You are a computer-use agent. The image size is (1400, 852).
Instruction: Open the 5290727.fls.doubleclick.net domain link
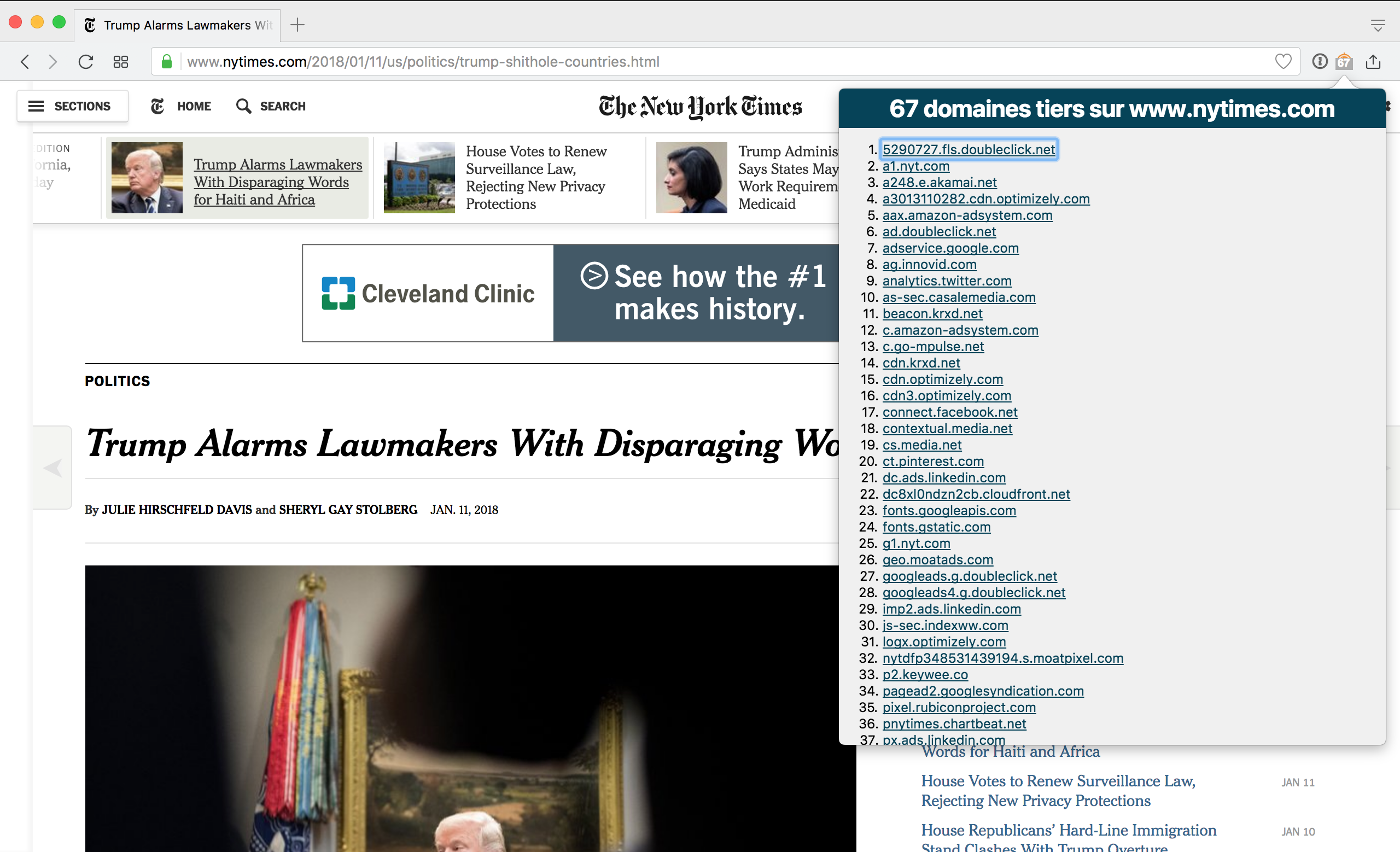968,149
